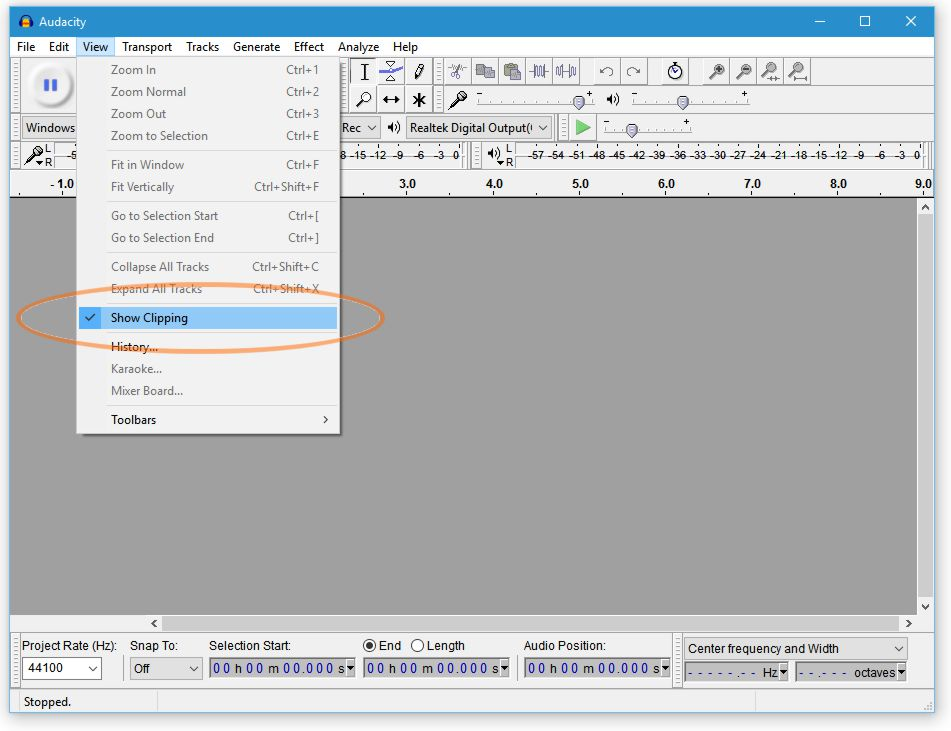Open the Realtek Digital Output dropdown
The width and height of the screenshot is (951, 731).
(x=479, y=128)
